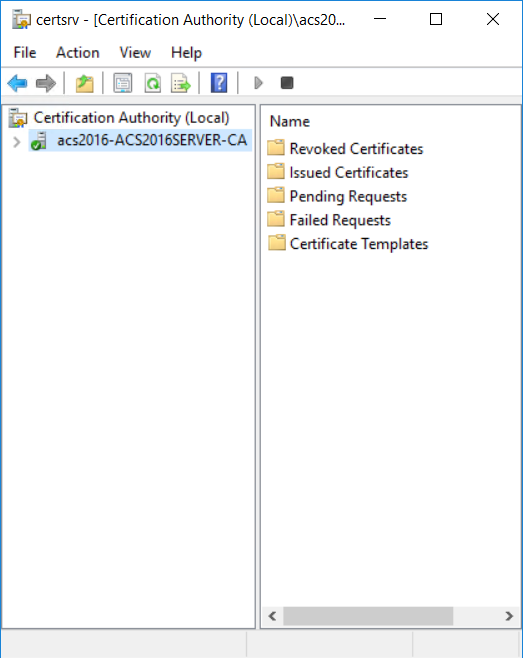Click the Name column header

(x=290, y=122)
